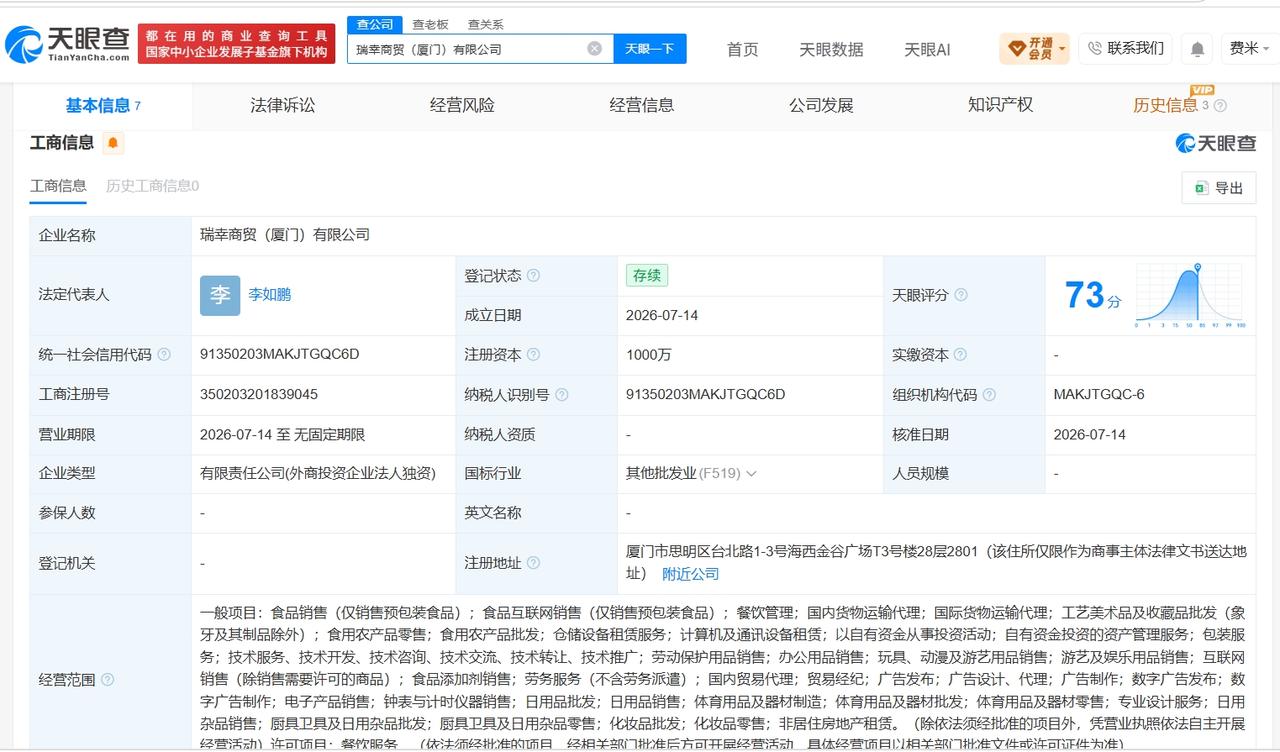This screenshot has width=1280, height=752.
Task: Click the TianYanCha logo at top left
Action: tap(67, 44)
